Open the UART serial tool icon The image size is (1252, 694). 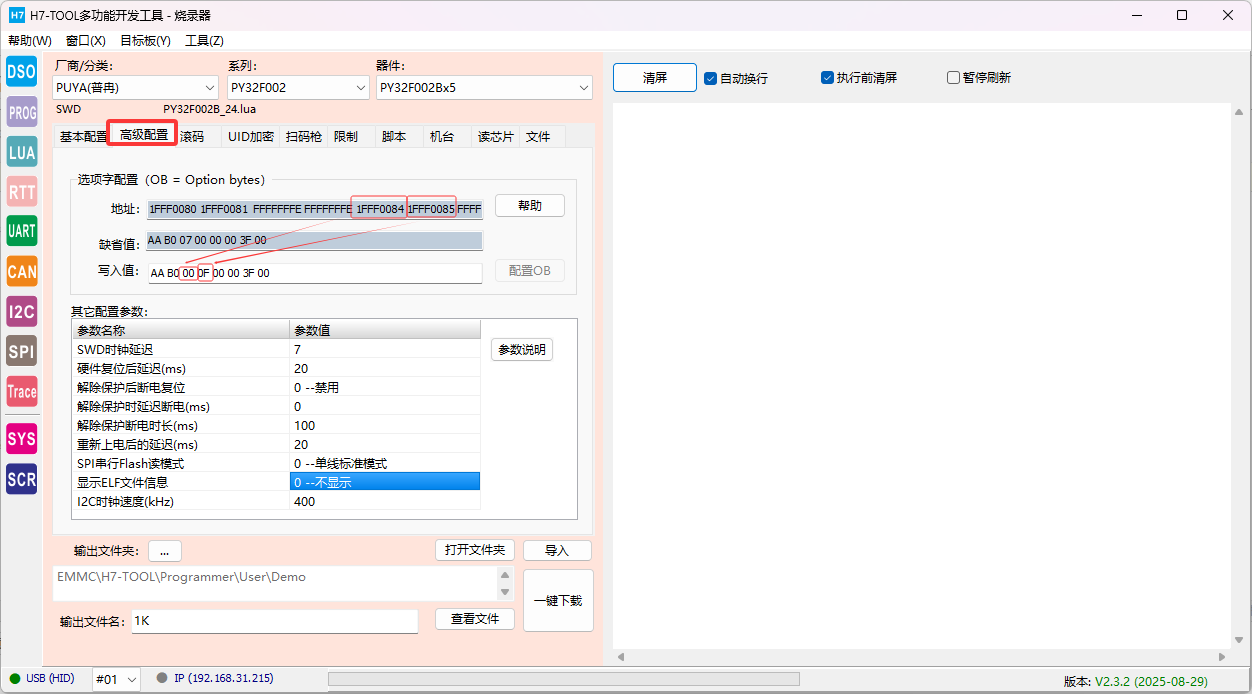coord(21,231)
